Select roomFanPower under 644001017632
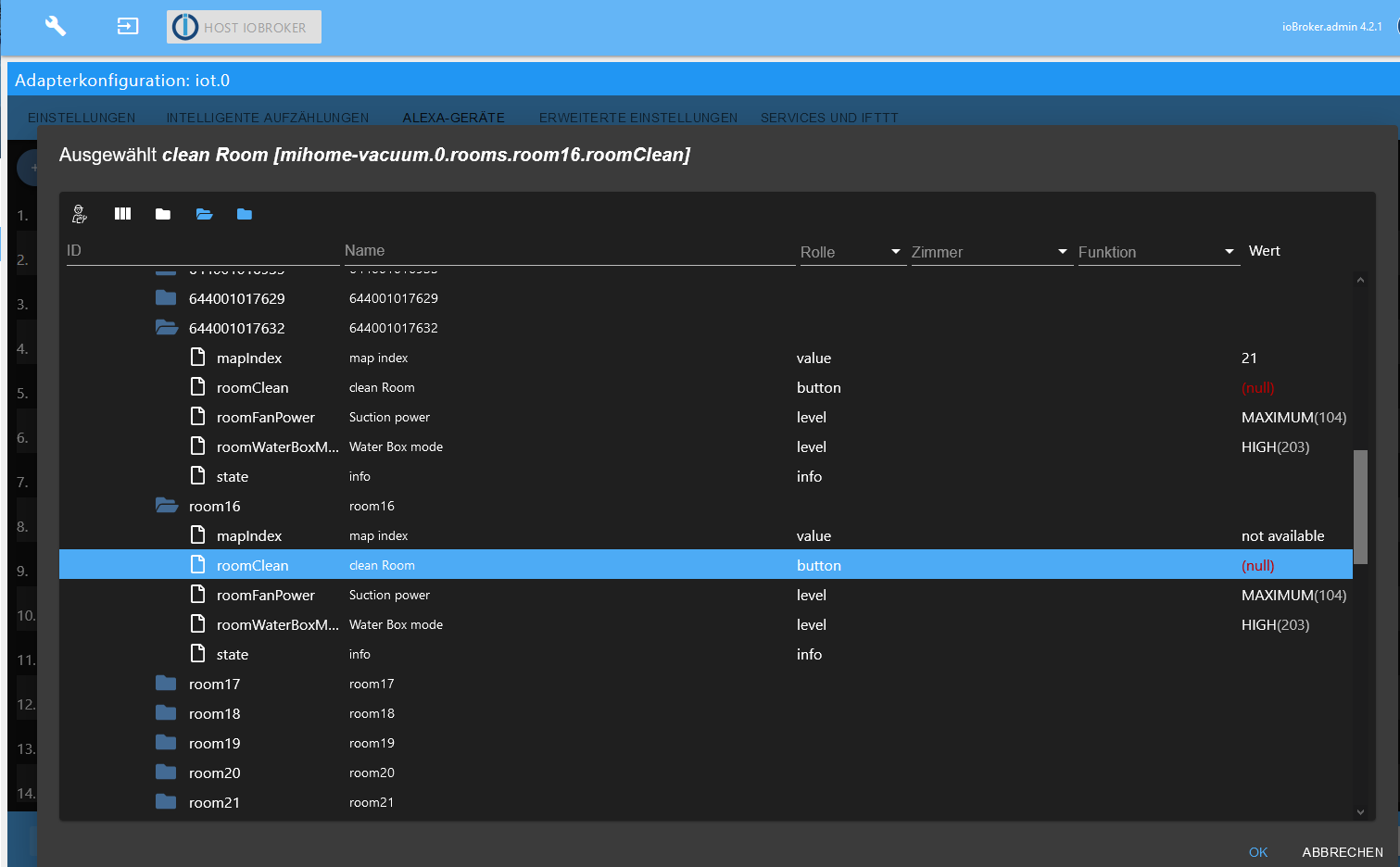Screen dimensions: 1400x867 [706, 417]
